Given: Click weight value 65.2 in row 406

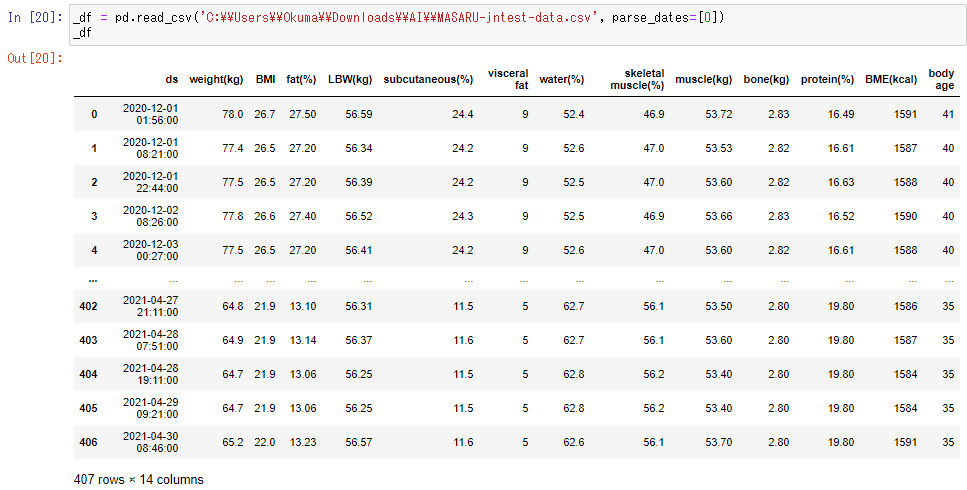Looking at the screenshot, I should (233, 443).
